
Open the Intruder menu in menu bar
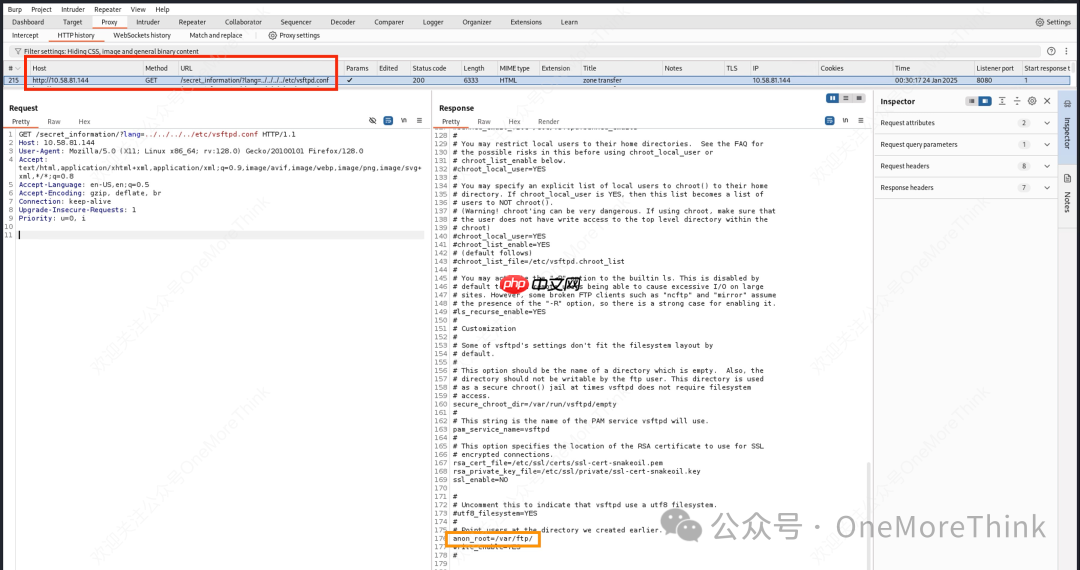pyautogui.click(x=73, y=10)
